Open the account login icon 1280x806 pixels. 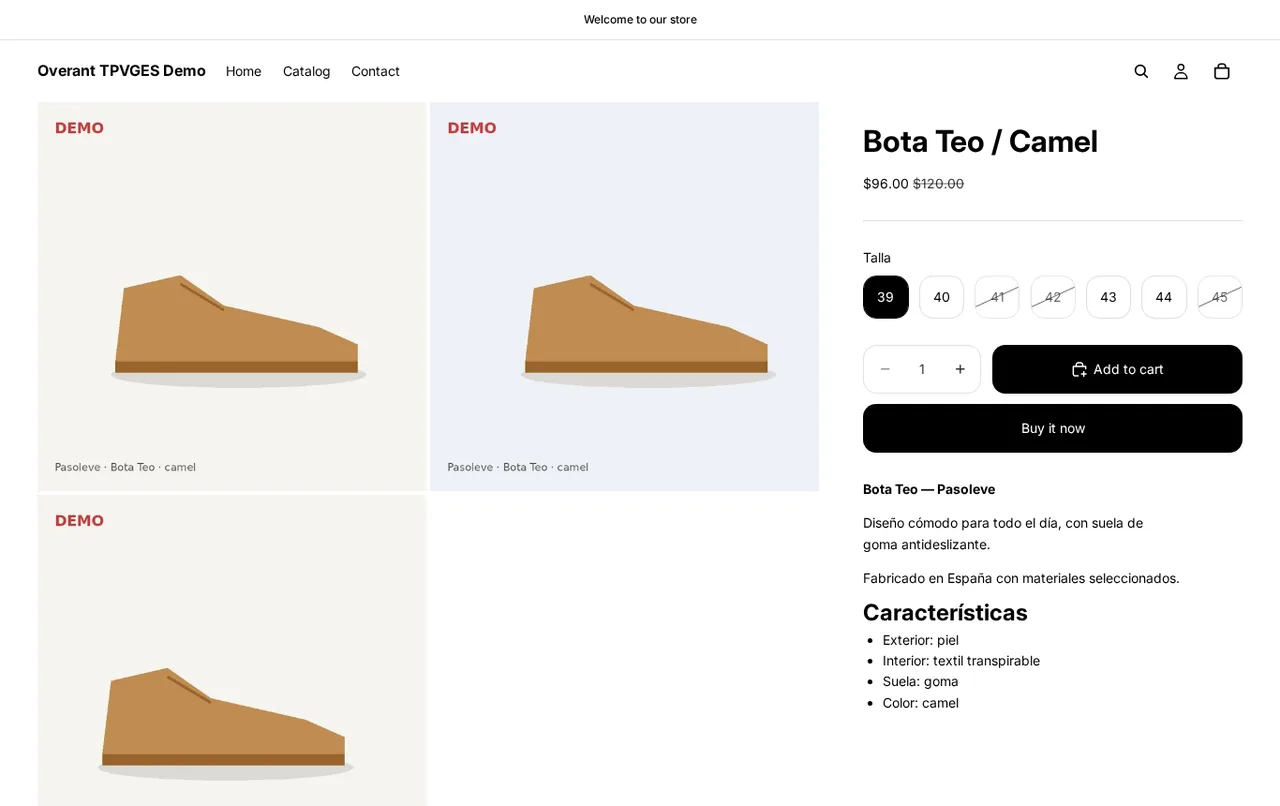click(x=1181, y=71)
